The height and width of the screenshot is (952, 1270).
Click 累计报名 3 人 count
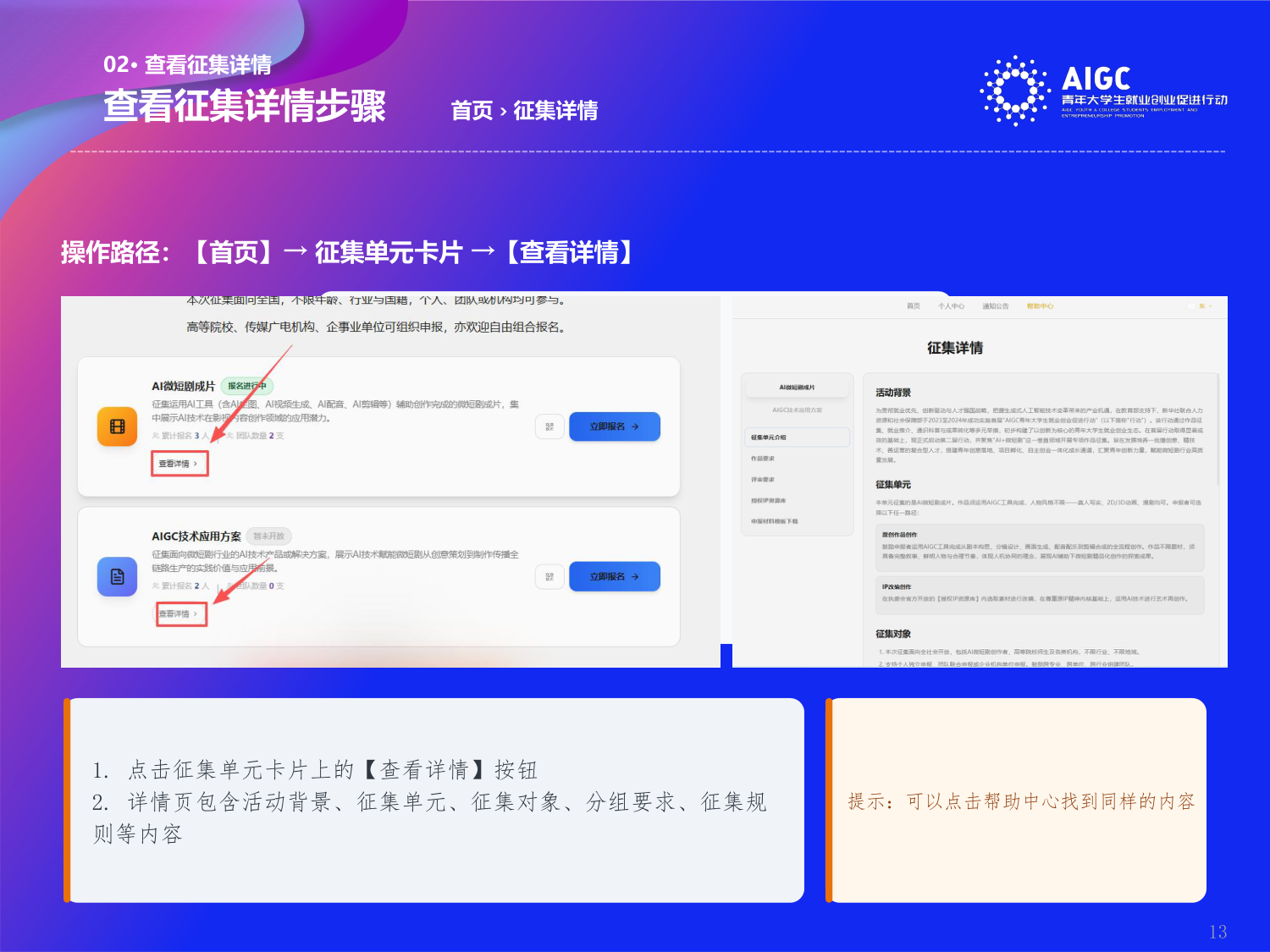coord(180,436)
